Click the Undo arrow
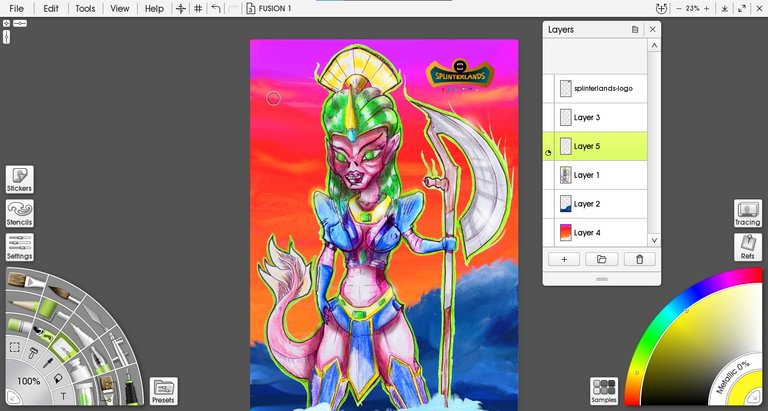Viewport: 768px width, 411px height. pos(216,9)
